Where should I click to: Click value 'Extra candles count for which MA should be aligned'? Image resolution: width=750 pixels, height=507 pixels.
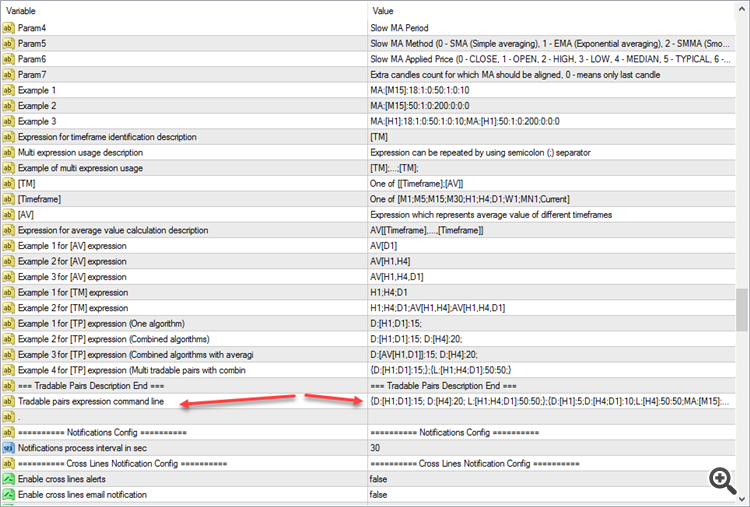515,75
